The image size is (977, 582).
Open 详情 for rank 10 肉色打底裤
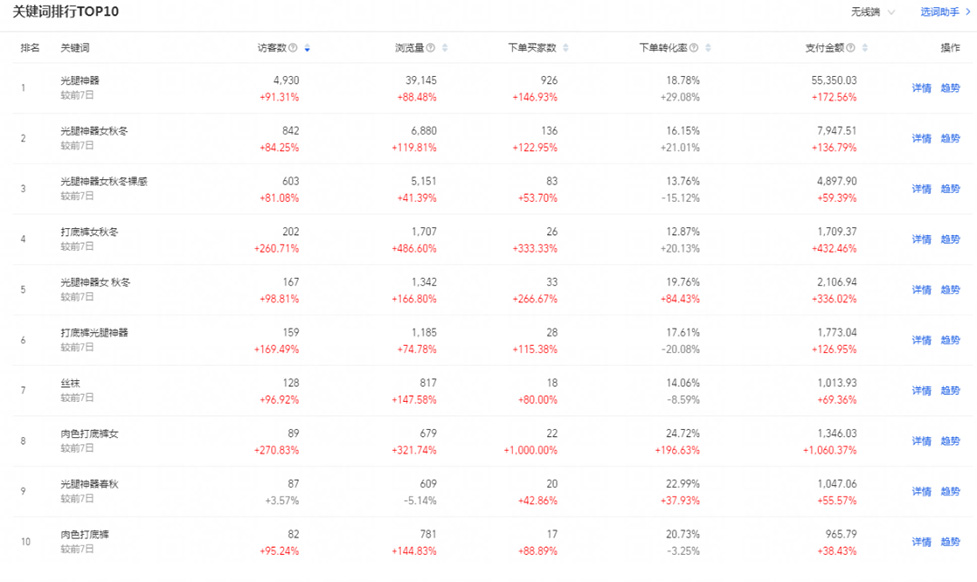921,542
